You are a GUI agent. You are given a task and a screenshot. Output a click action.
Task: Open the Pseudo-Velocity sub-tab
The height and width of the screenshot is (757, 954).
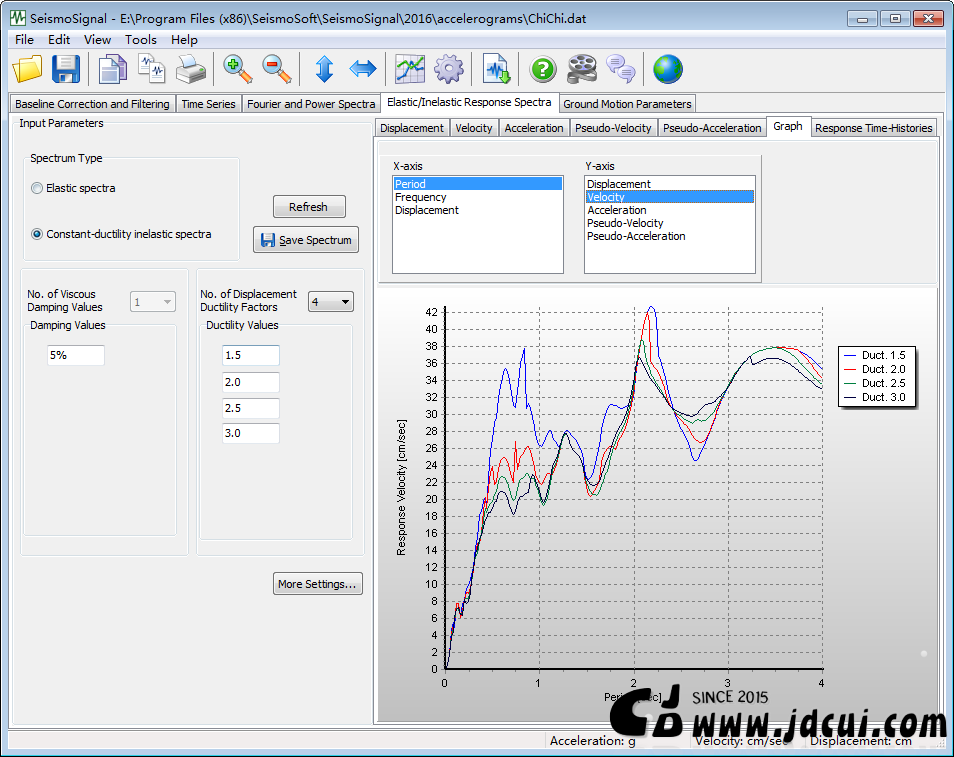[x=613, y=128]
